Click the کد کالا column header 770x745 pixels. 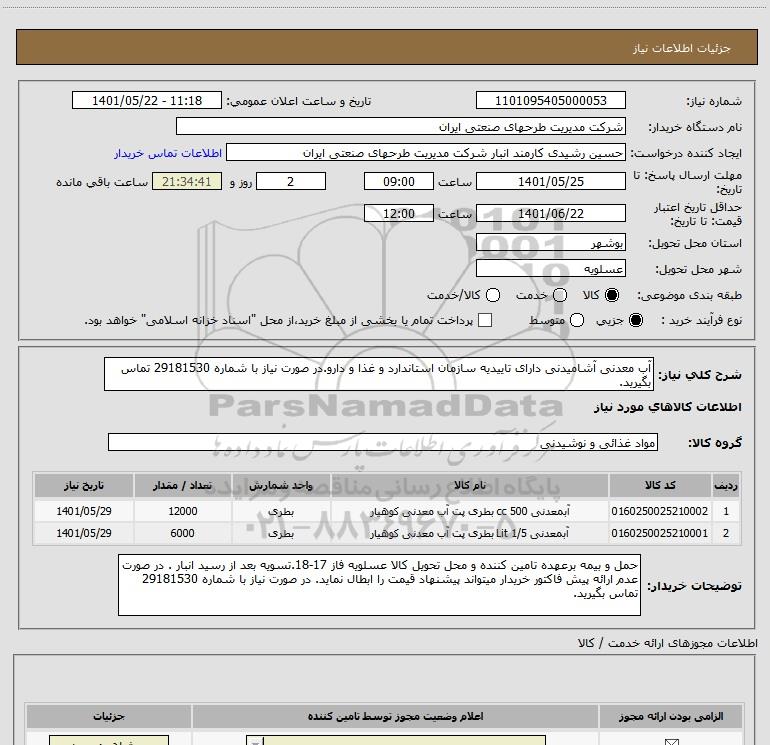click(x=660, y=485)
